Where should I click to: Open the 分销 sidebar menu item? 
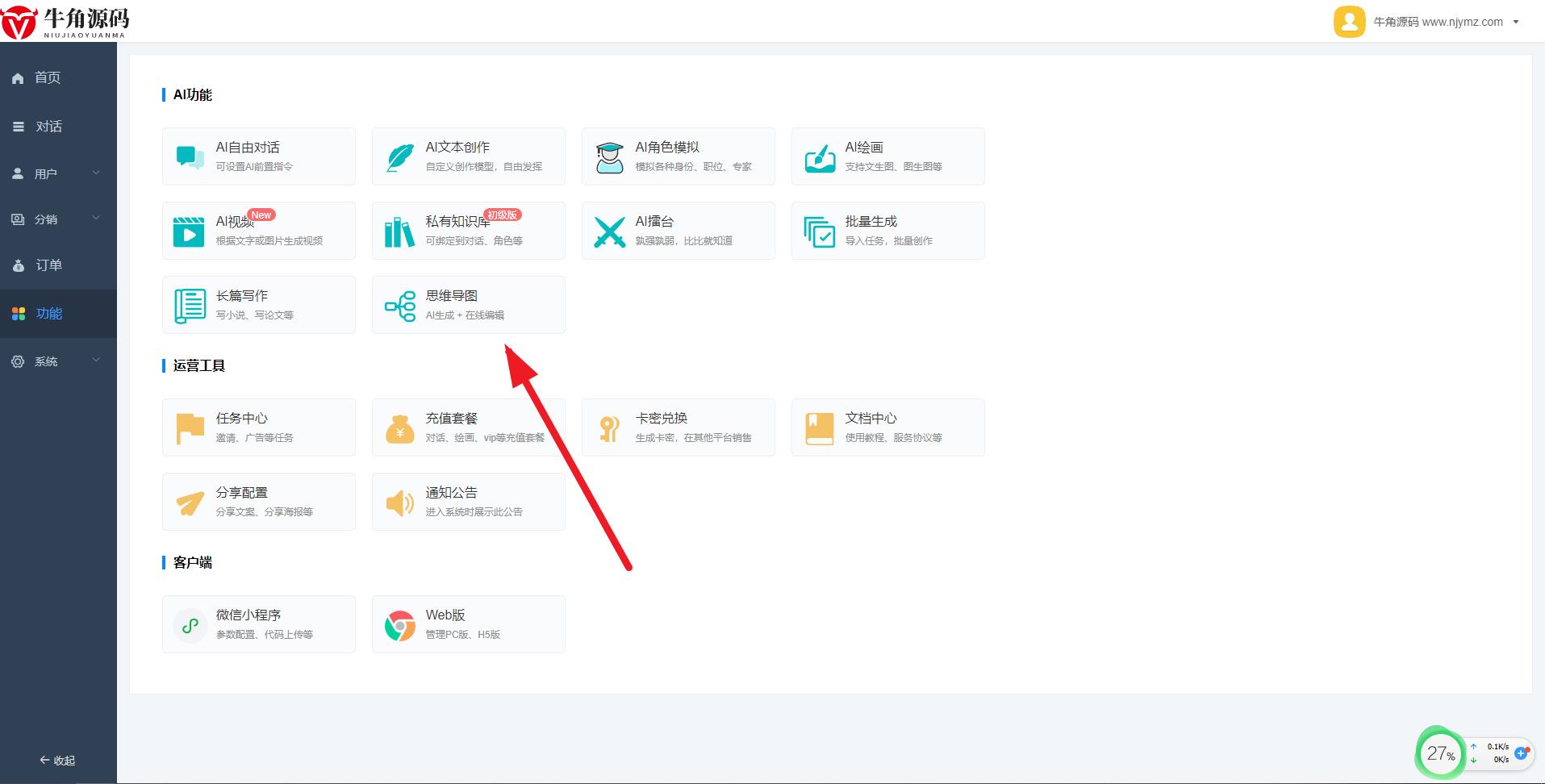(58, 219)
